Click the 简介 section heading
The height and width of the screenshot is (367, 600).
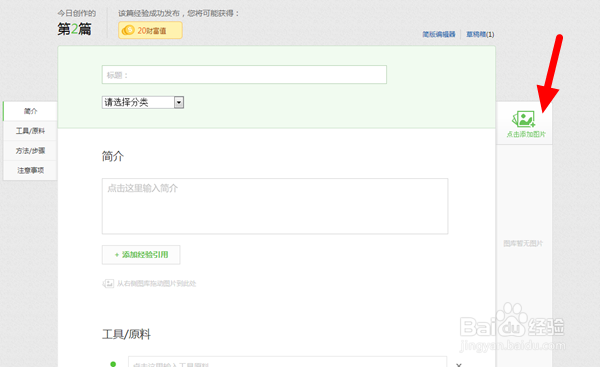click(x=113, y=156)
